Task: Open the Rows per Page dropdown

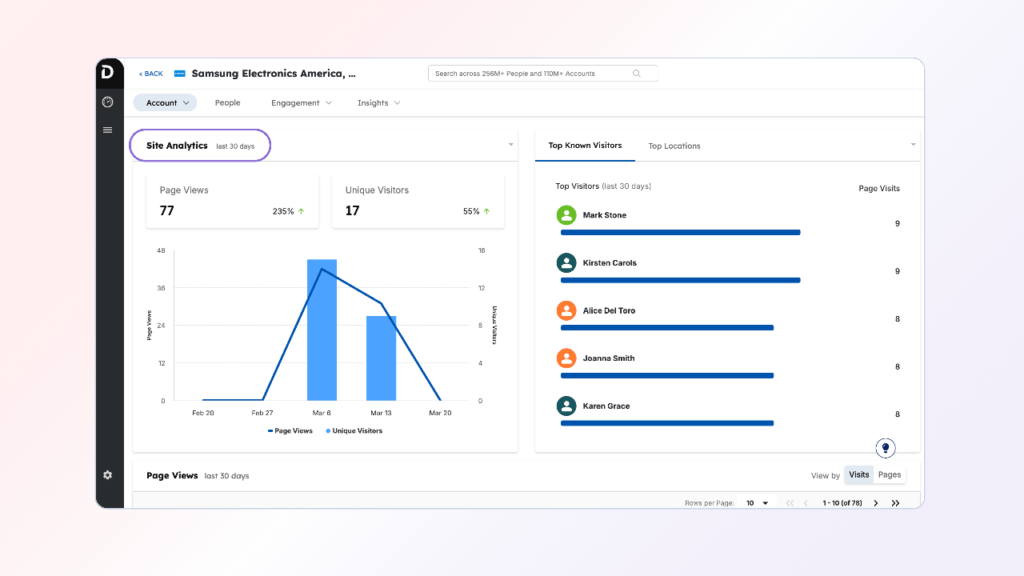Action: click(x=757, y=503)
